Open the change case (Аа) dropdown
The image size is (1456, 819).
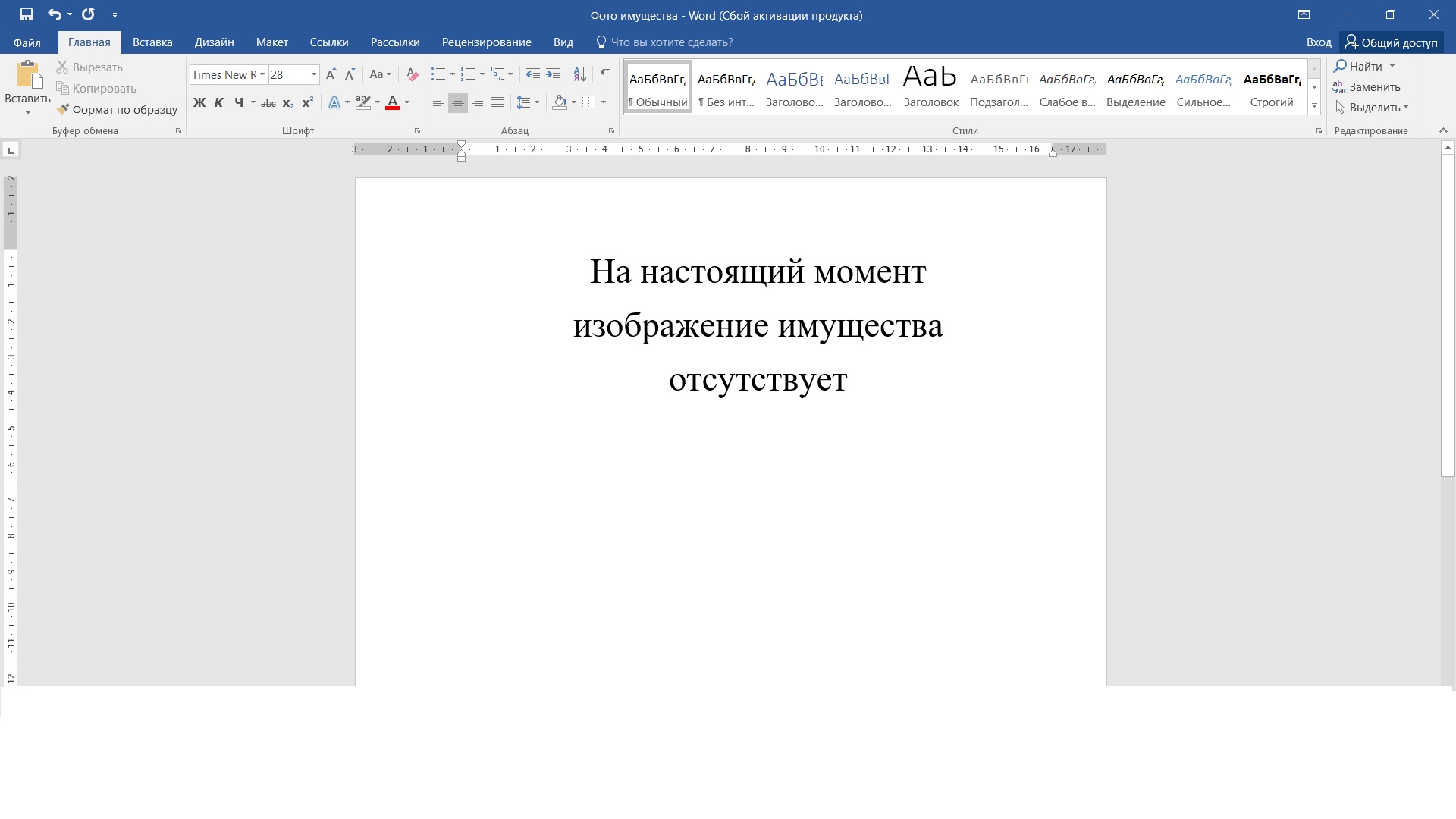pyautogui.click(x=380, y=74)
